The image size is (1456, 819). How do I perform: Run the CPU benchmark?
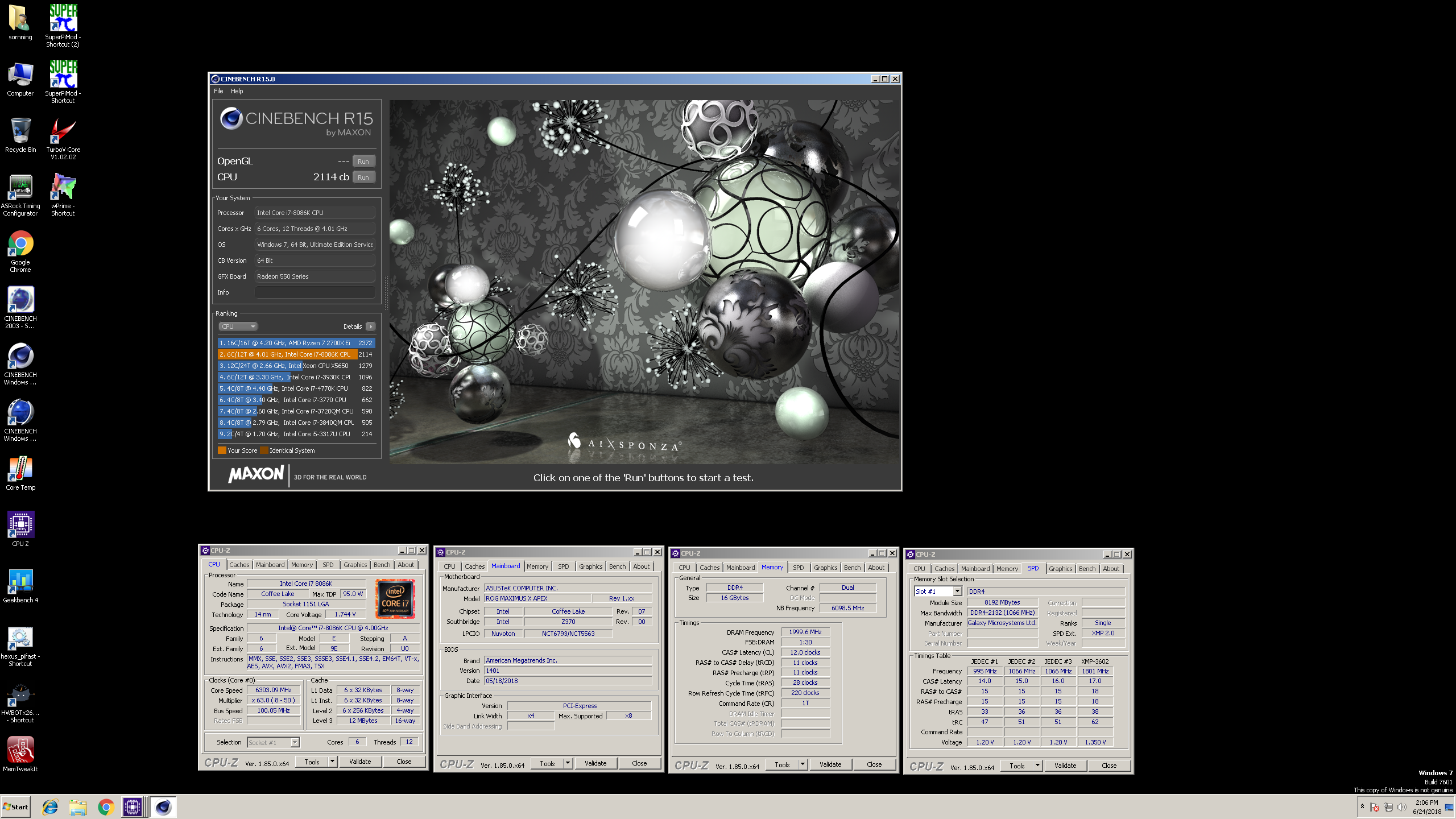click(x=363, y=177)
